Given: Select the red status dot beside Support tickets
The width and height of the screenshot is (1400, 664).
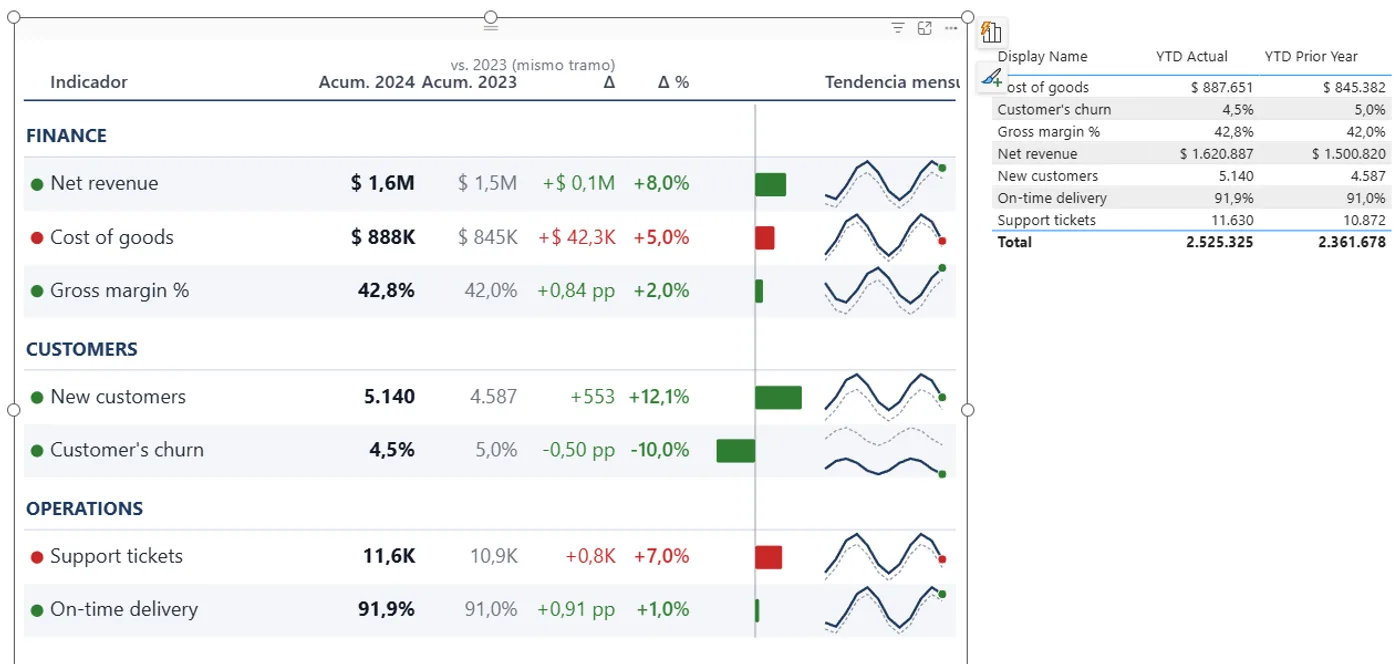Looking at the screenshot, I should point(37,557).
